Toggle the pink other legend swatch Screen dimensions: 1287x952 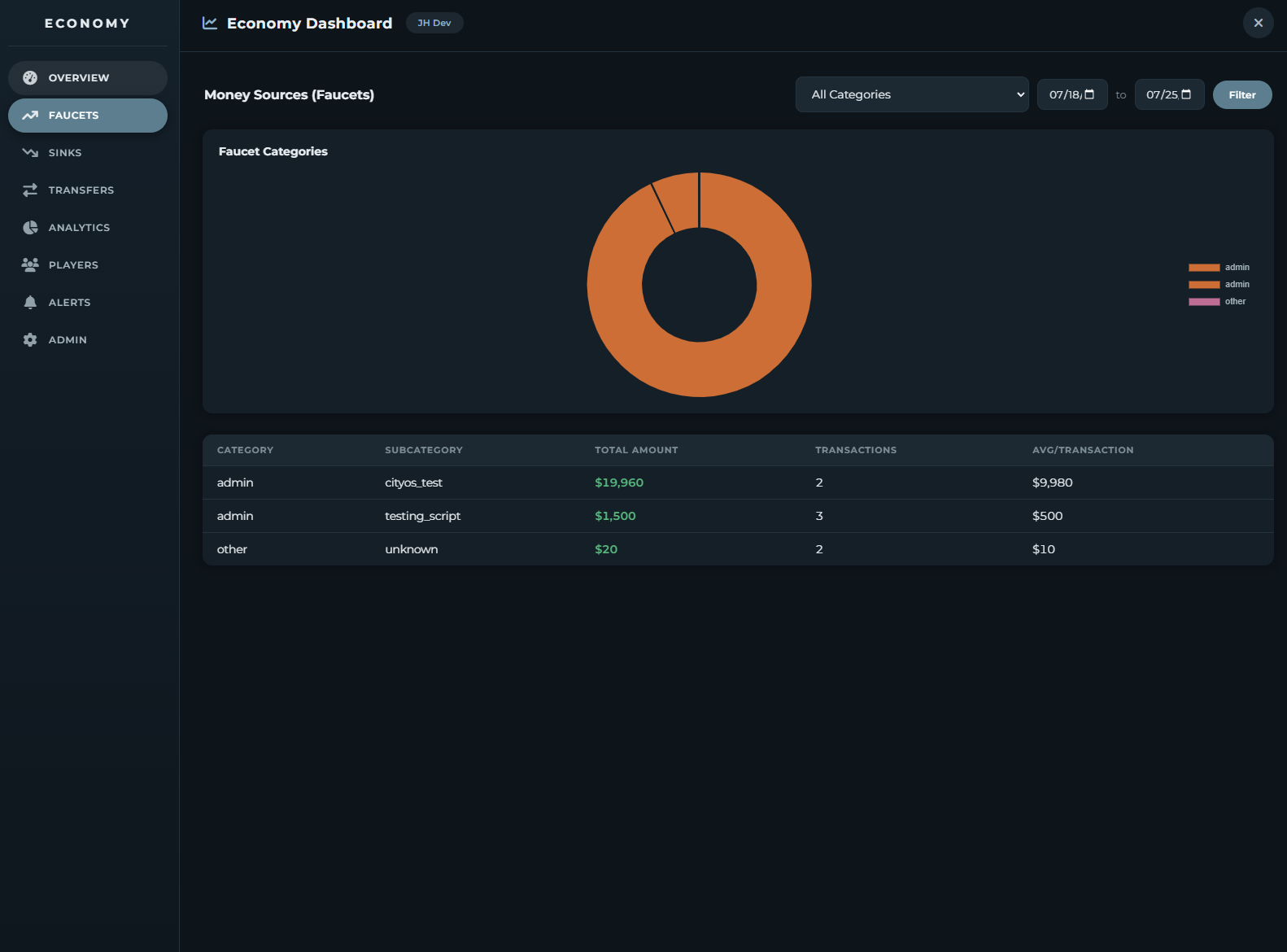1204,302
